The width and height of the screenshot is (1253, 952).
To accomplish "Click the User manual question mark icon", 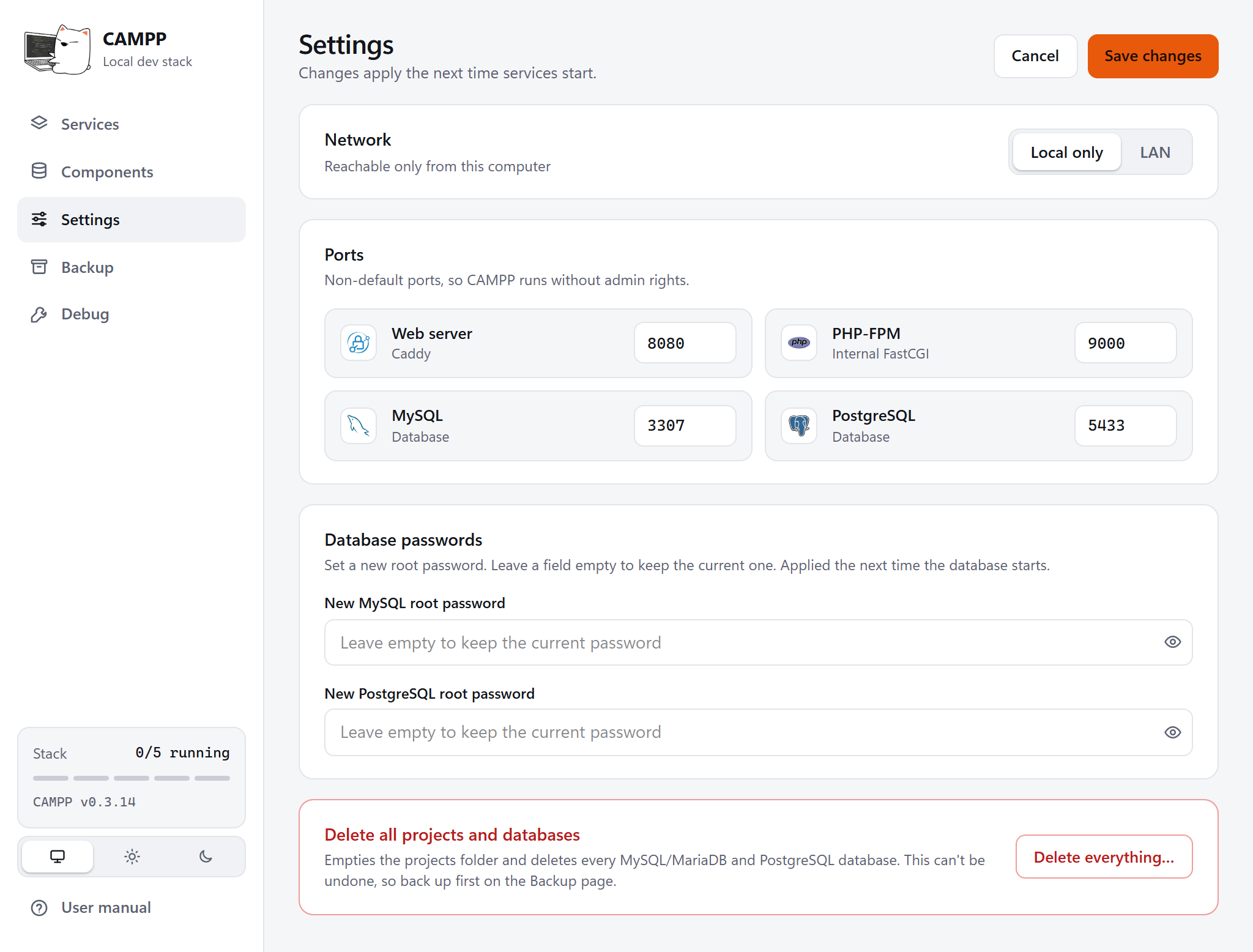I will [39, 908].
